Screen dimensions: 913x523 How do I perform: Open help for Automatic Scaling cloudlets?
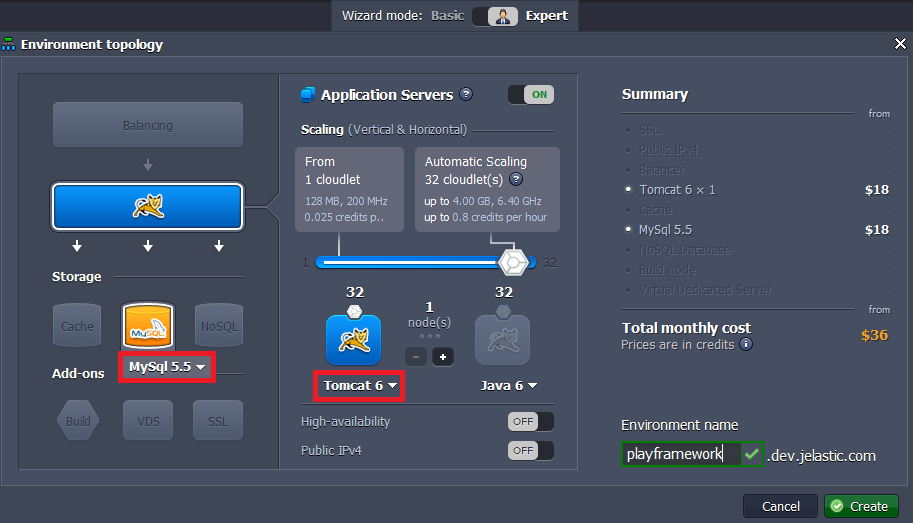pyautogui.click(x=516, y=179)
